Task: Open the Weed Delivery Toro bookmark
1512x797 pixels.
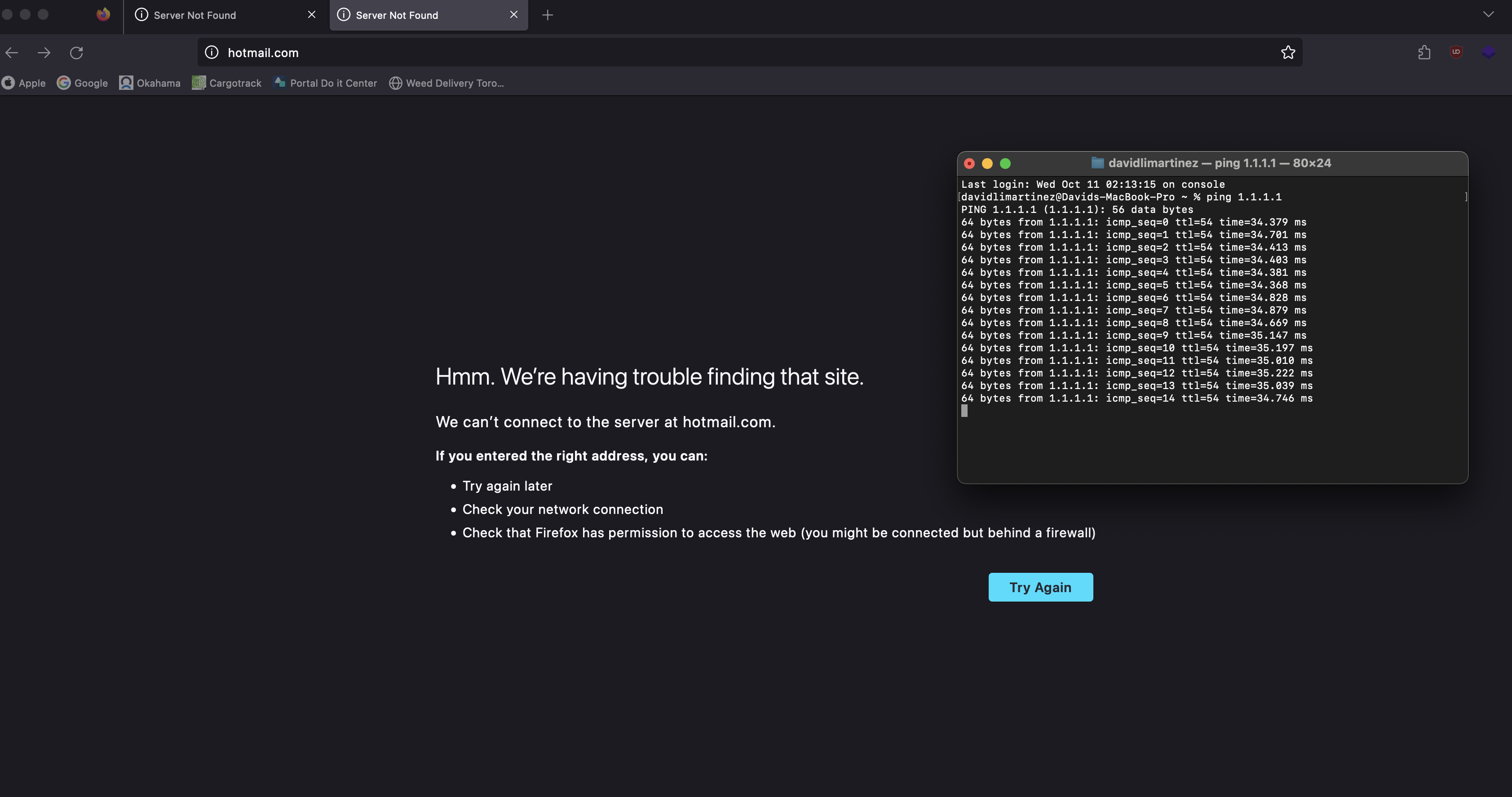Action: pyautogui.click(x=447, y=83)
